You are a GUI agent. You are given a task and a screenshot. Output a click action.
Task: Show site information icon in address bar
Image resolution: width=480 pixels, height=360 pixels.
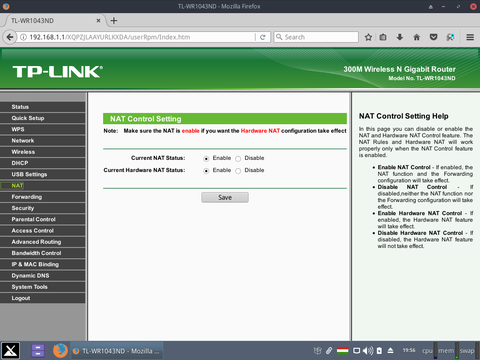(x=24, y=37)
